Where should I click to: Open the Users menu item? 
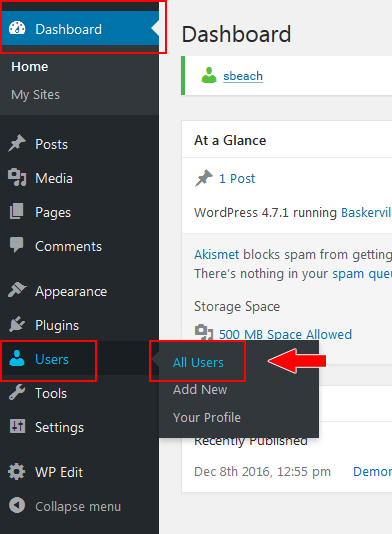tap(49, 359)
